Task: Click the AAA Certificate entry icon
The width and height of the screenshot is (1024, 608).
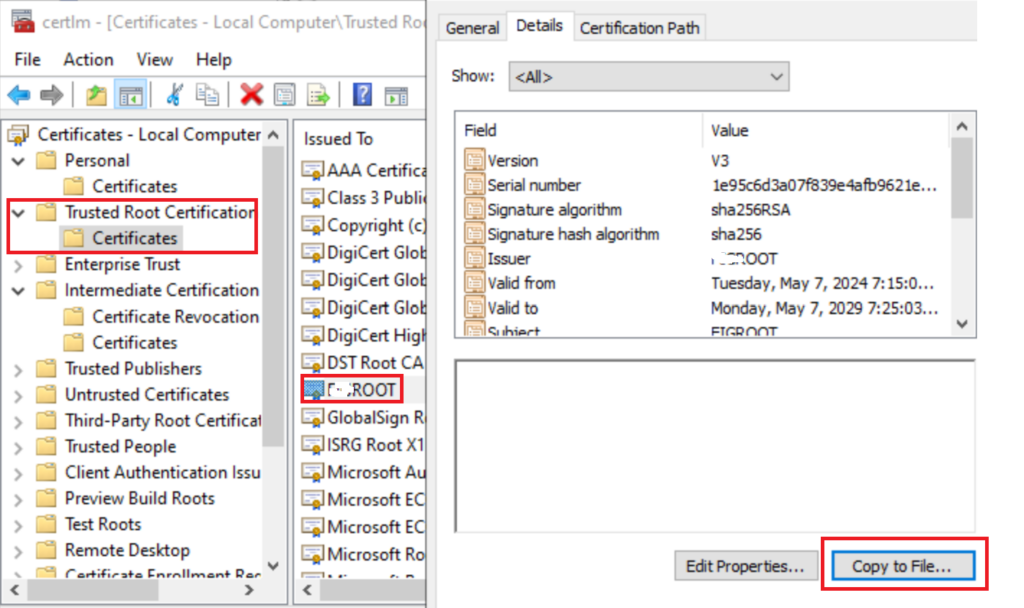Action: pos(313,170)
